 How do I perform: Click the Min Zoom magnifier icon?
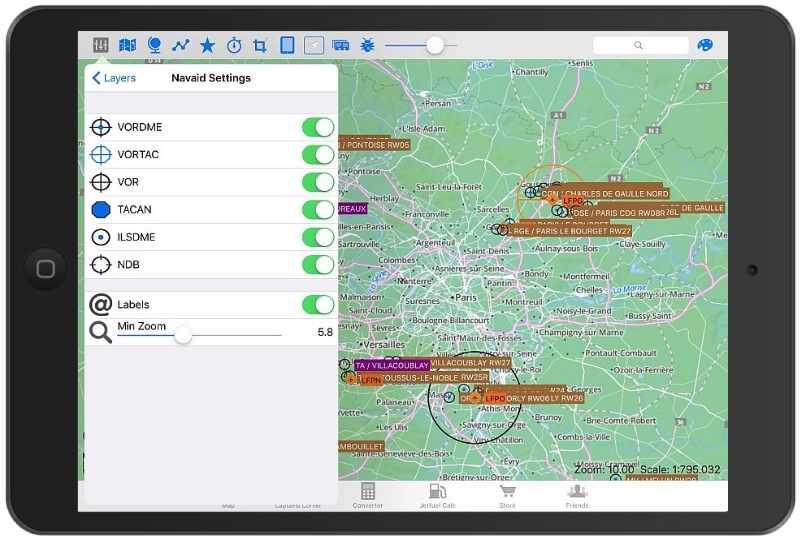(101, 332)
